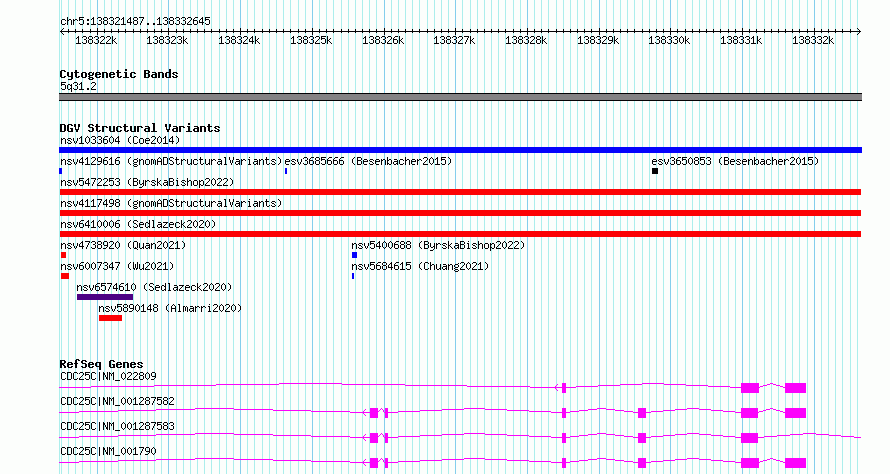Click the 138328k ruler tick label
Screen dimensions: 890x474
[x=526, y=40]
